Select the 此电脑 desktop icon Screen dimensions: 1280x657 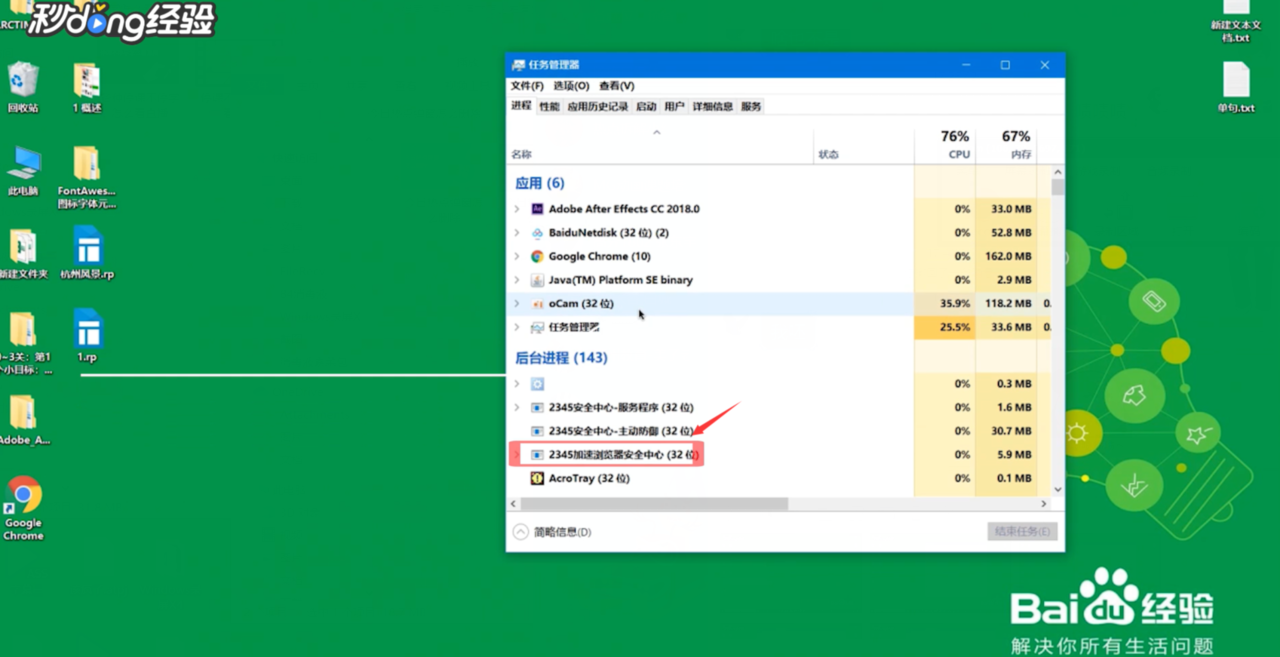click(23, 171)
